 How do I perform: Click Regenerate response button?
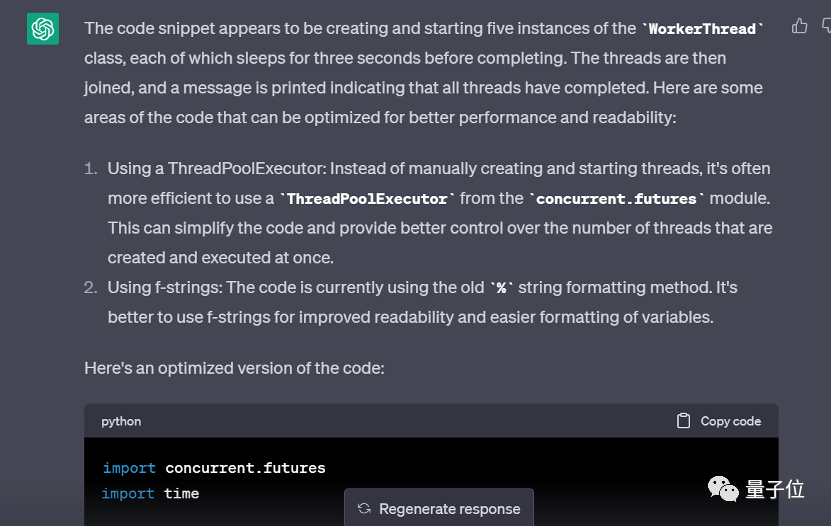tap(439, 508)
